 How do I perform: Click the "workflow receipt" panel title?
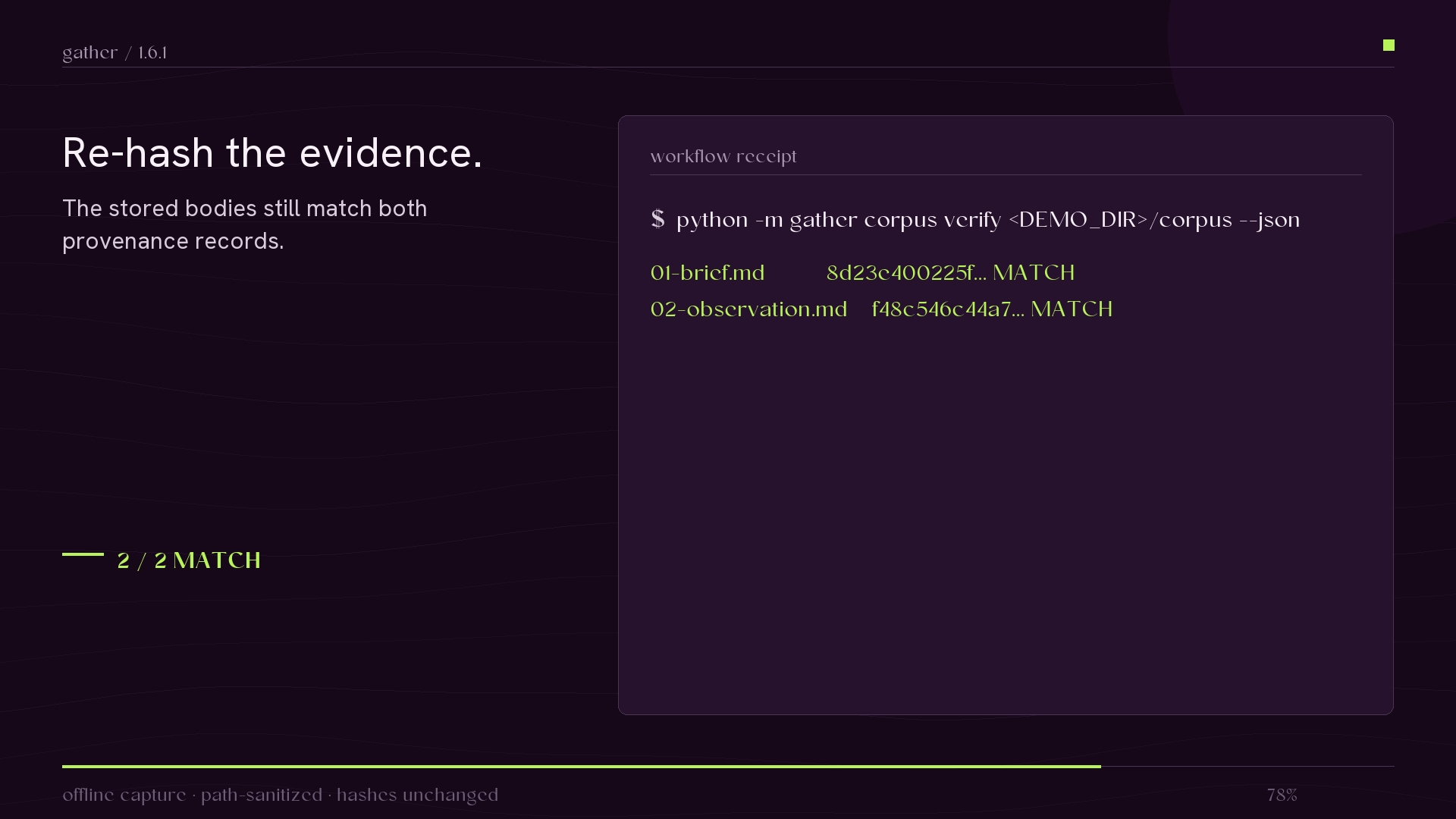tap(723, 156)
